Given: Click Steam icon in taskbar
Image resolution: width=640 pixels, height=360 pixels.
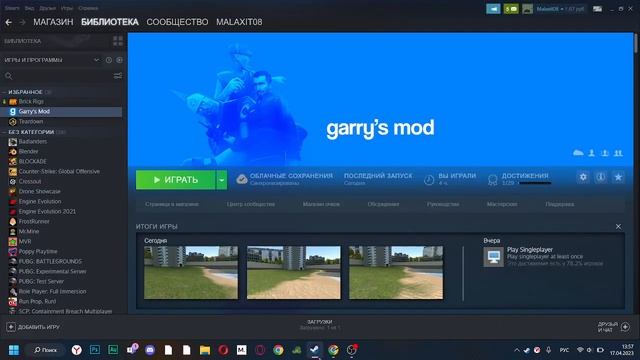Looking at the screenshot, I should 314,350.
